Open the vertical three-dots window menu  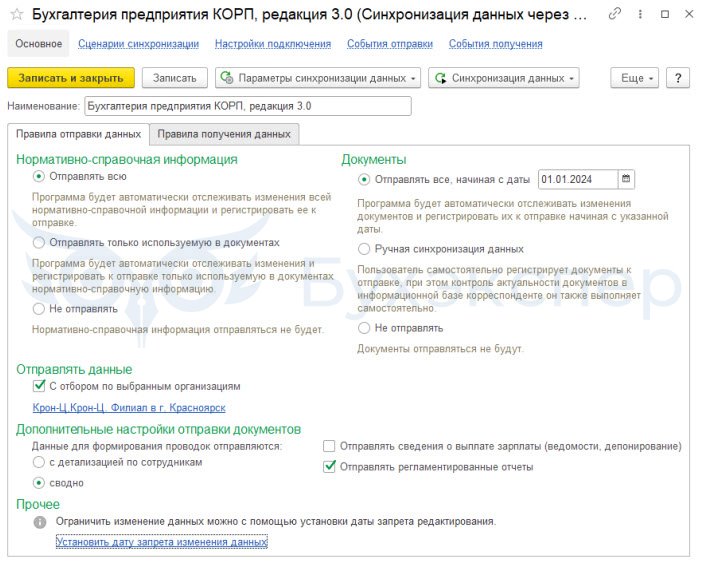[640, 14]
